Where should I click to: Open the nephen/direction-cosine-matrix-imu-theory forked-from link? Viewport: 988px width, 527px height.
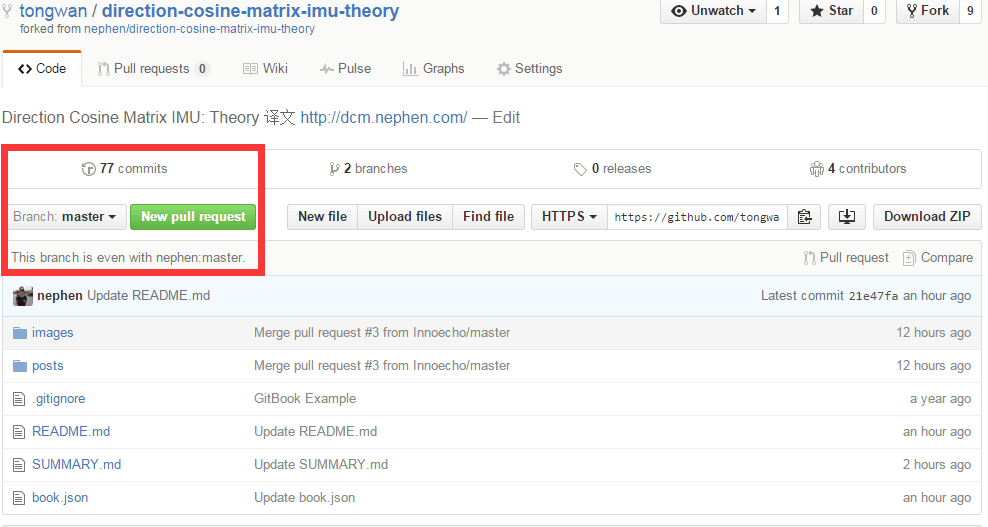[x=199, y=29]
